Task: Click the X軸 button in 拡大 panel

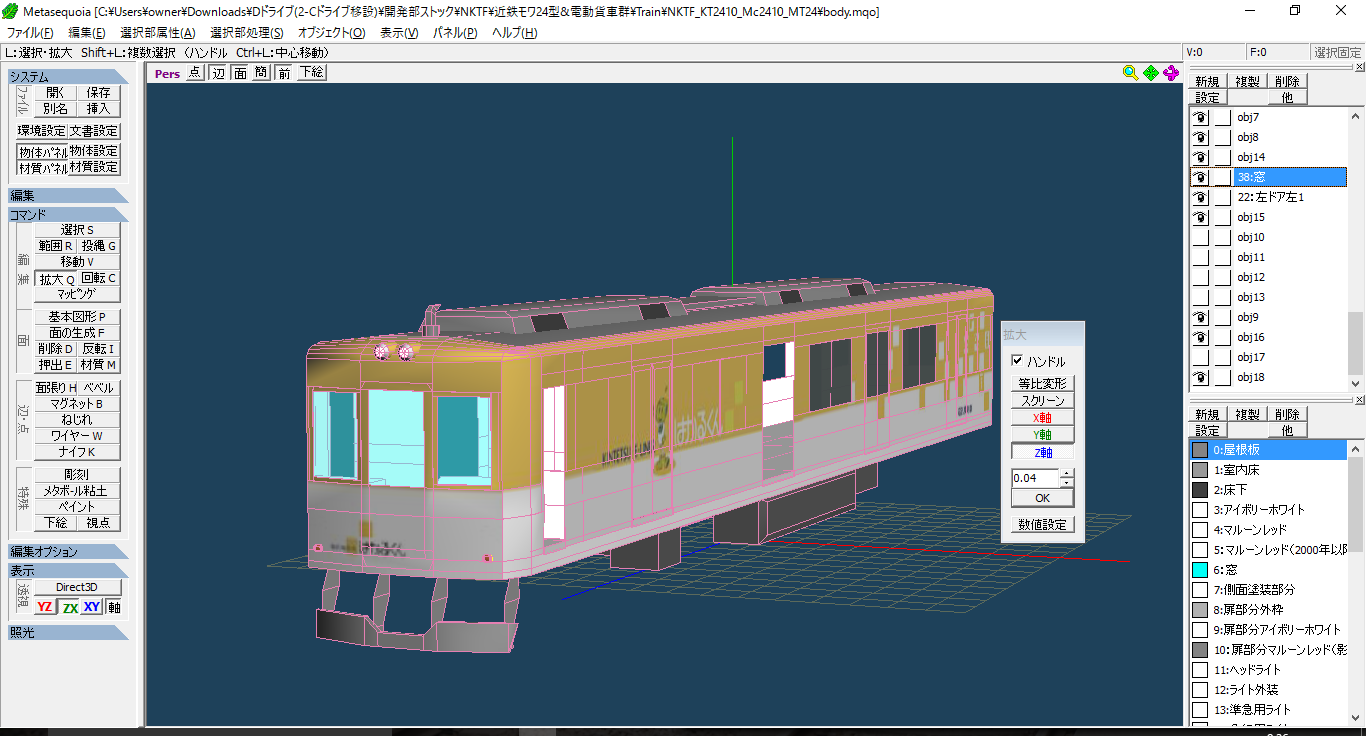Action: coord(1042,418)
